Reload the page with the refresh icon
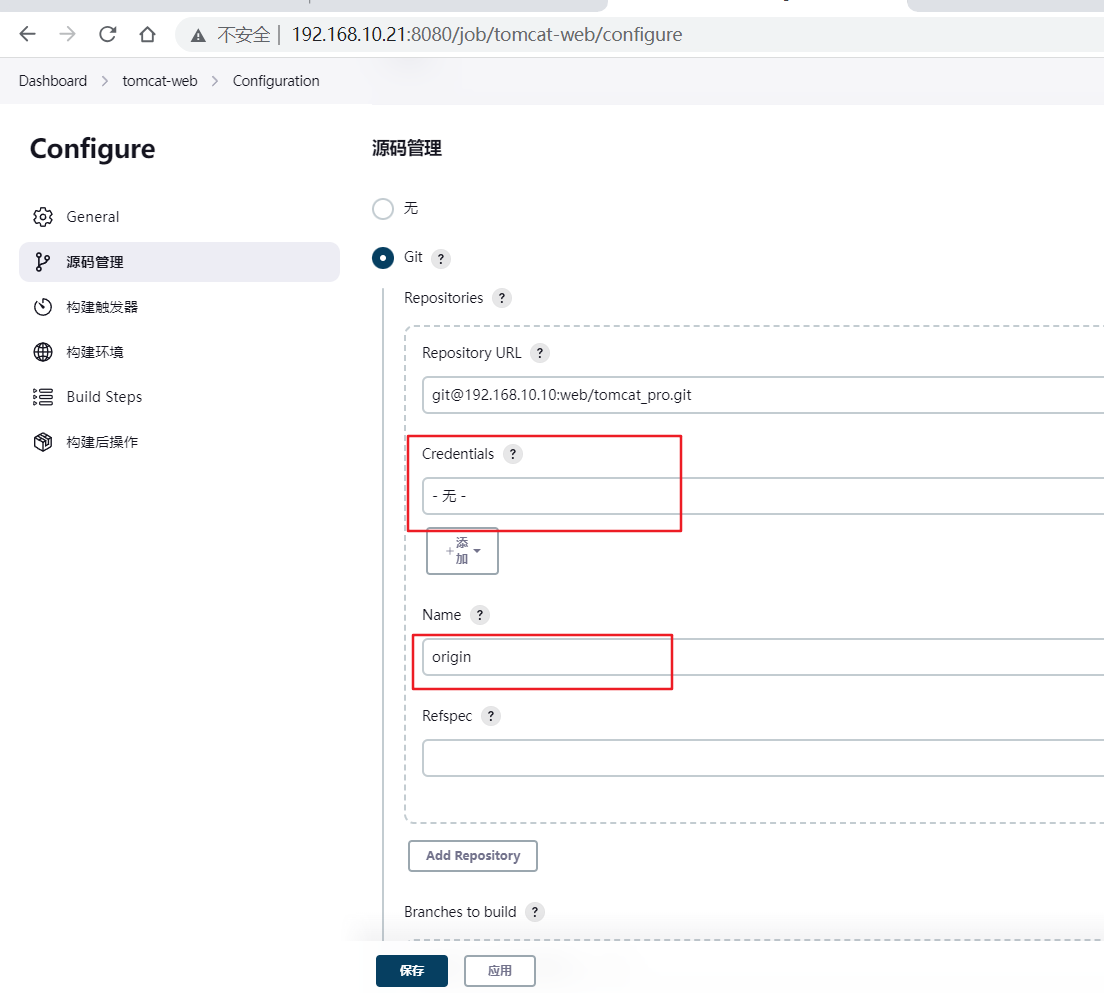Screen dimensions: 1104x993 coord(108,34)
